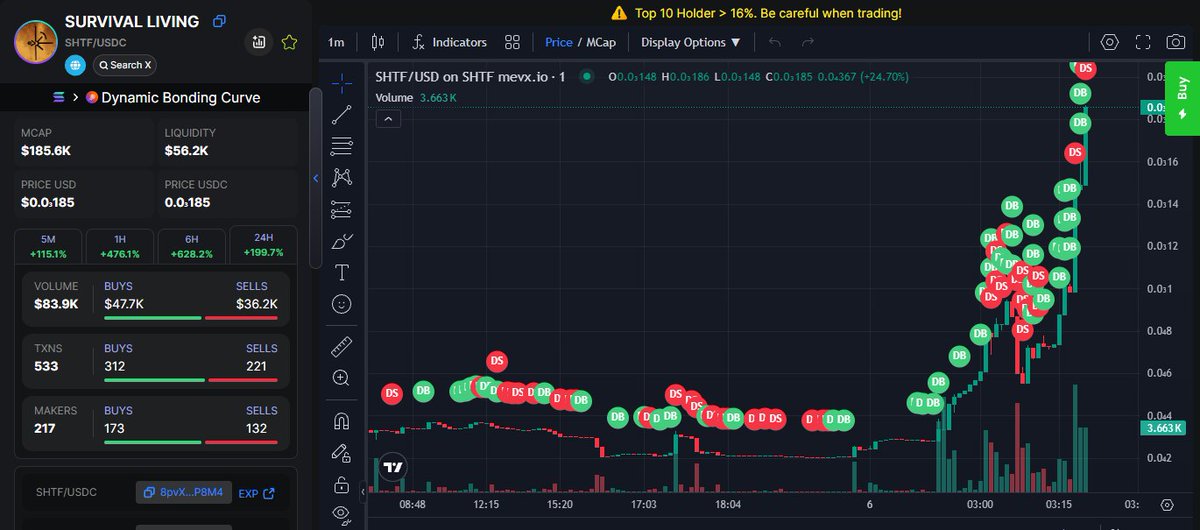Open the token website globe icon
Image resolution: width=1200 pixels, height=530 pixels.
point(75,65)
